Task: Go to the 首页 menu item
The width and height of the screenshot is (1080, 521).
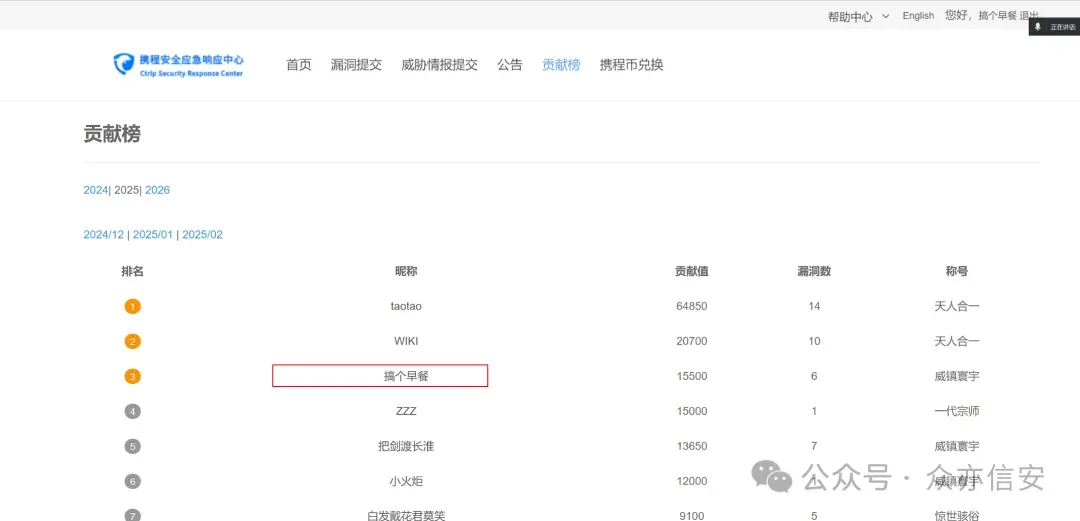Action: tap(299, 65)
